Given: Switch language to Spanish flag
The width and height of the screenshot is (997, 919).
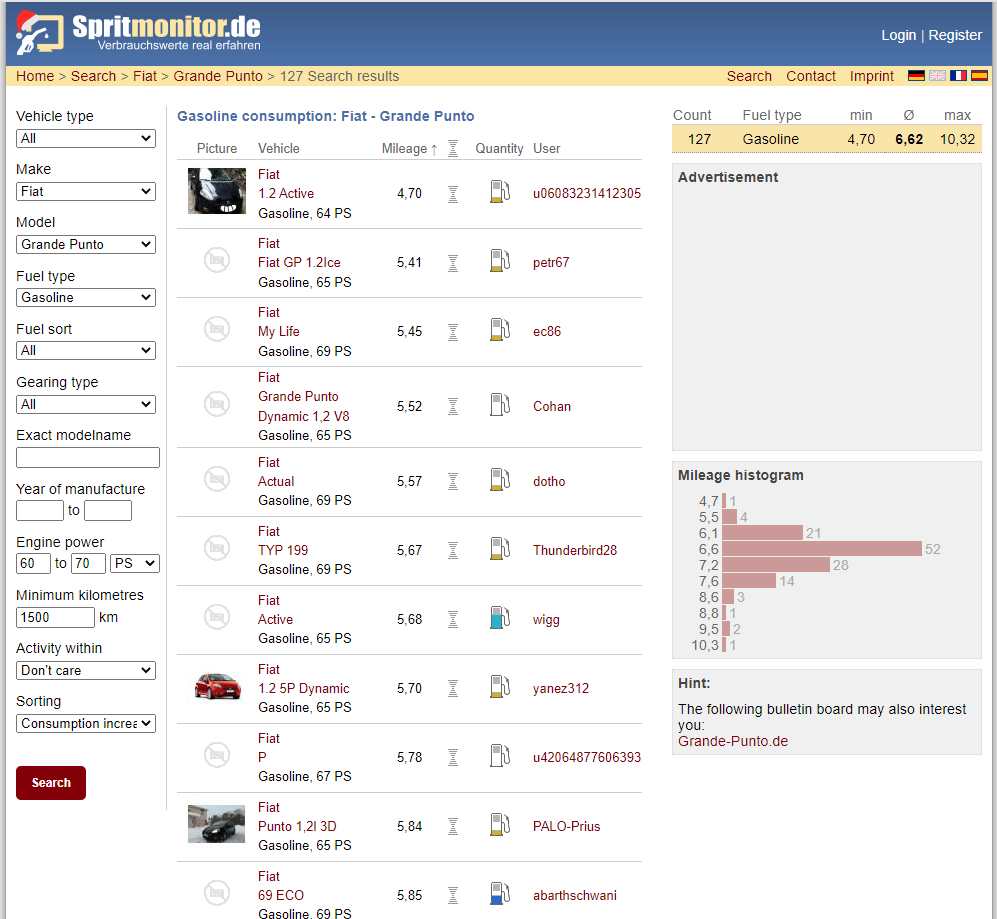Looking at the screenshot, I should (x=979, y=76).
